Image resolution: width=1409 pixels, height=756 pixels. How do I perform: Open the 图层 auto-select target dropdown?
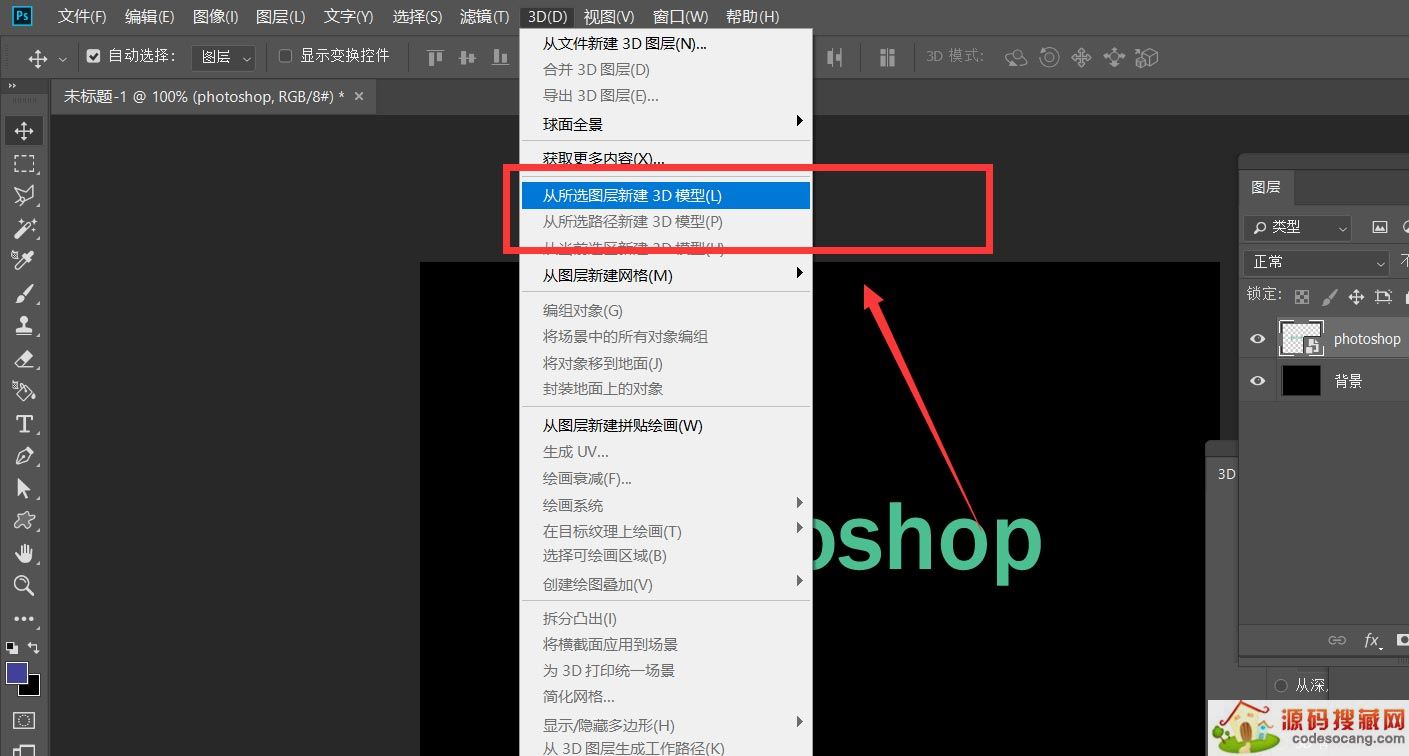[224, 57]
